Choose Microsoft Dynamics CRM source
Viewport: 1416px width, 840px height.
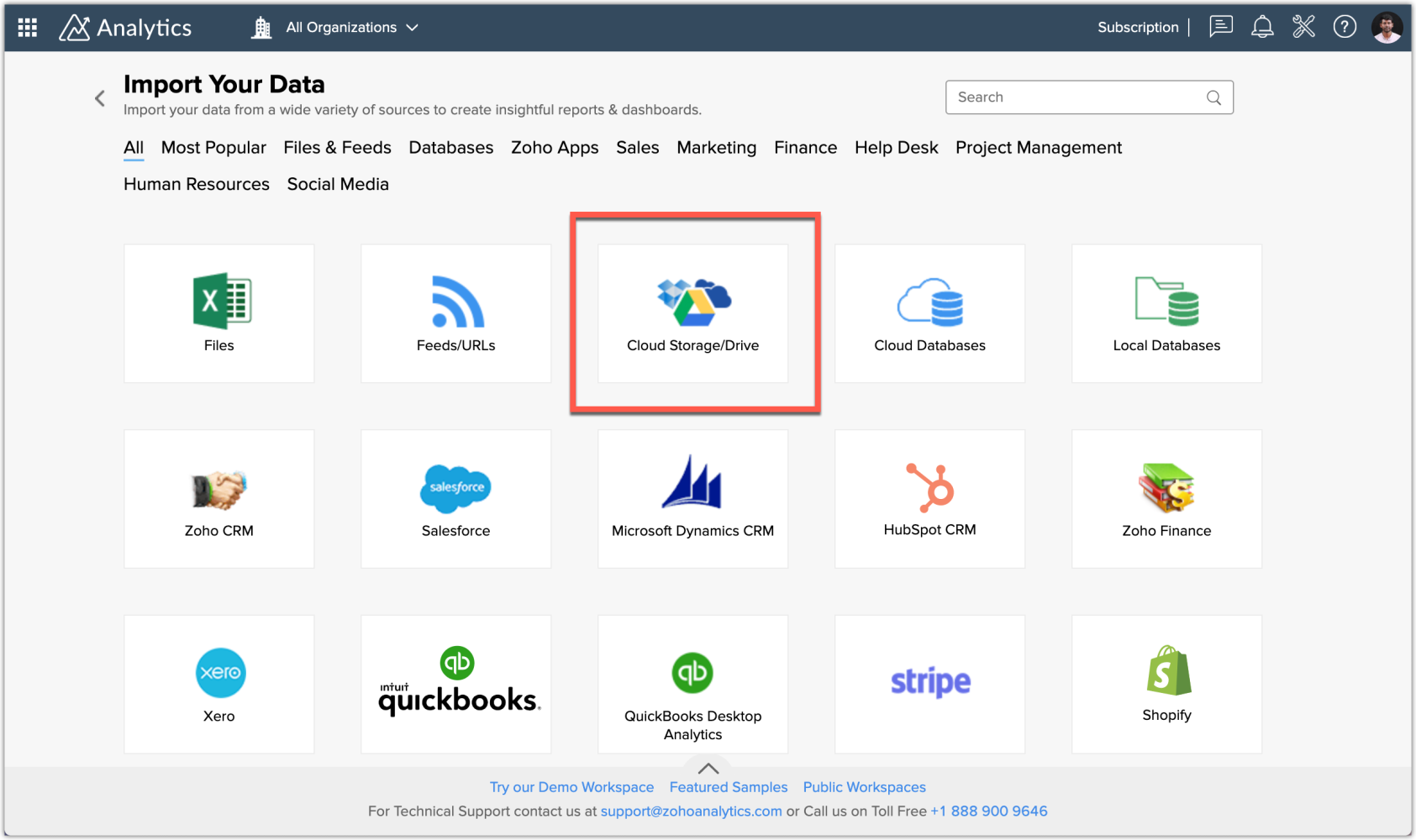click(692, 498)
